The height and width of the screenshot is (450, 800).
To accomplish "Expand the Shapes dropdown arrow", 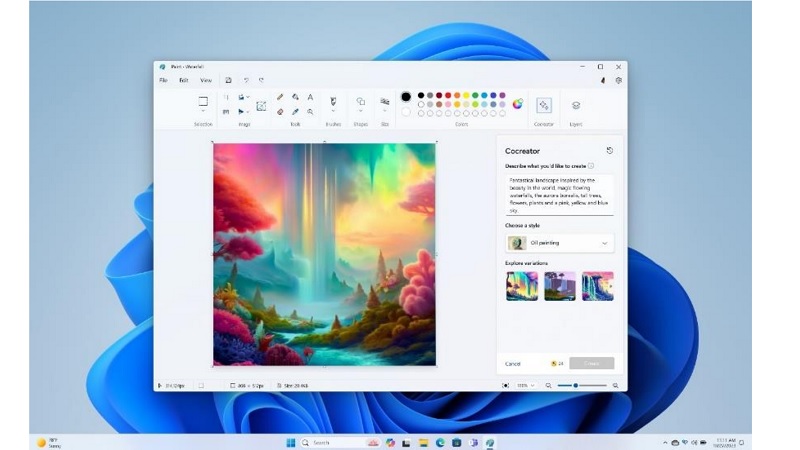I will click(x=361, y=111).
